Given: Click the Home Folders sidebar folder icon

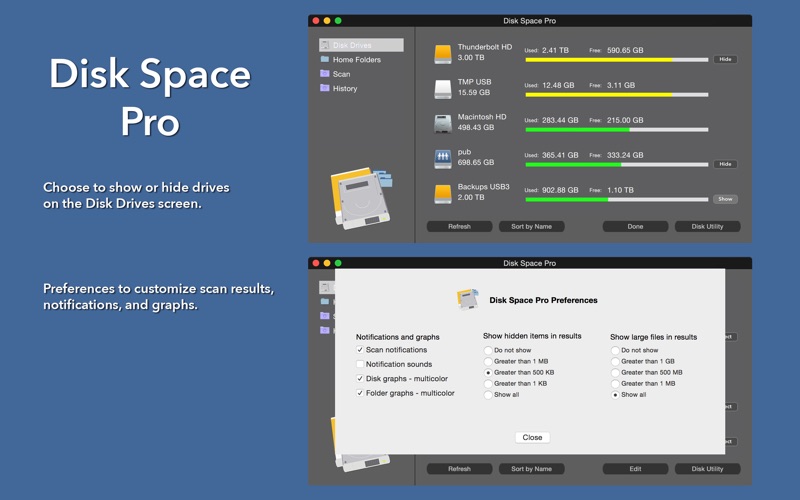Looking at the screenshot, I should tap(325, 60).
